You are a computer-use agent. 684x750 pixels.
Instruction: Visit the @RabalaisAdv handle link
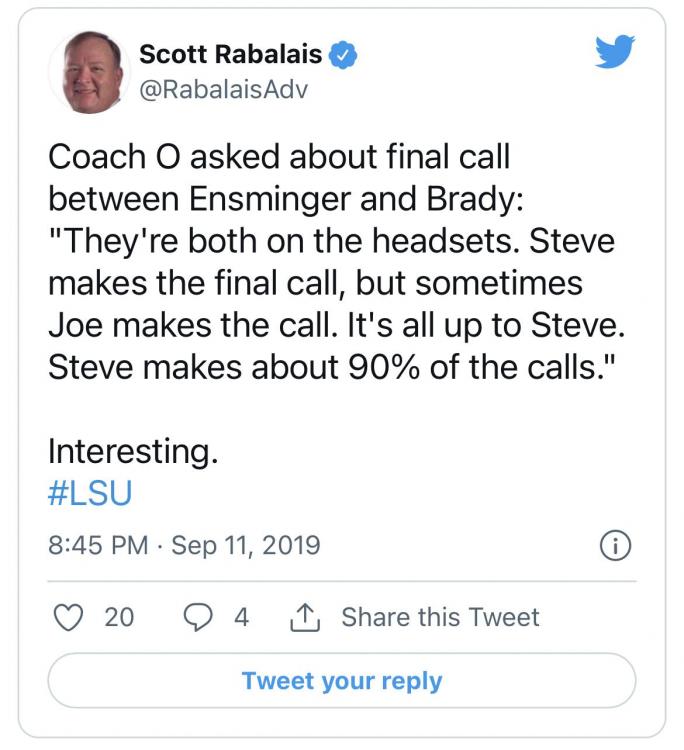[x=223, y=89]
